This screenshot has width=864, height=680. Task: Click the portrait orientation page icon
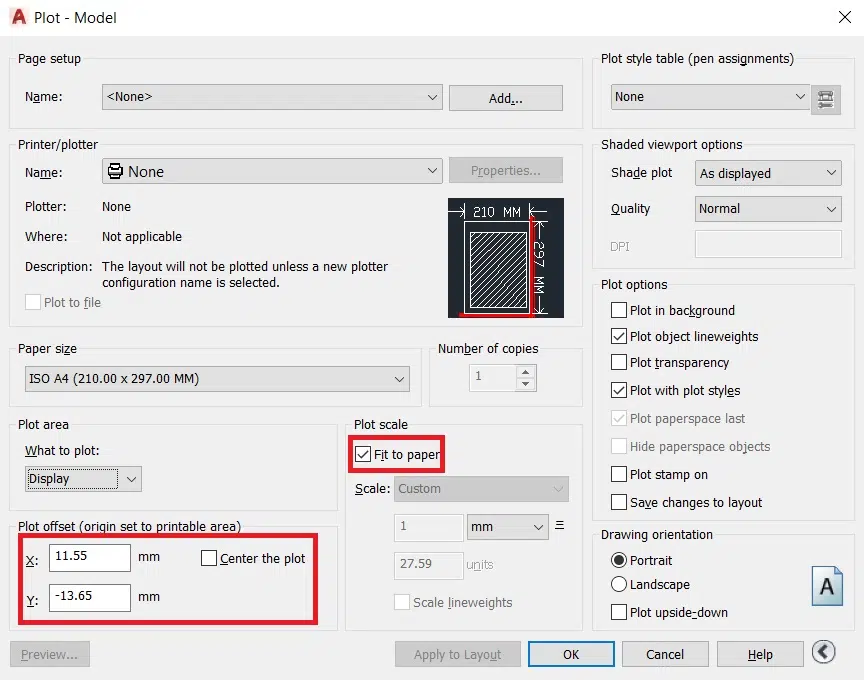pos(826,586)
